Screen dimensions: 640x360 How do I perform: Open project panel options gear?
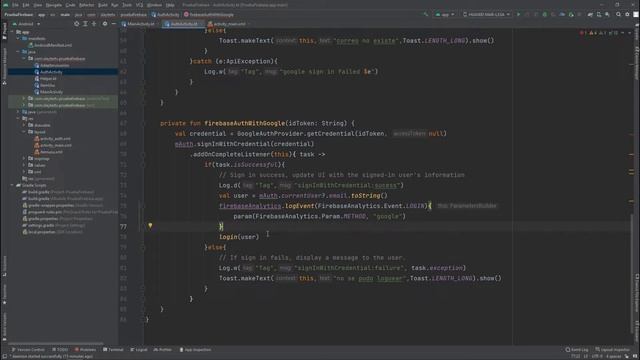click(105, 24)
